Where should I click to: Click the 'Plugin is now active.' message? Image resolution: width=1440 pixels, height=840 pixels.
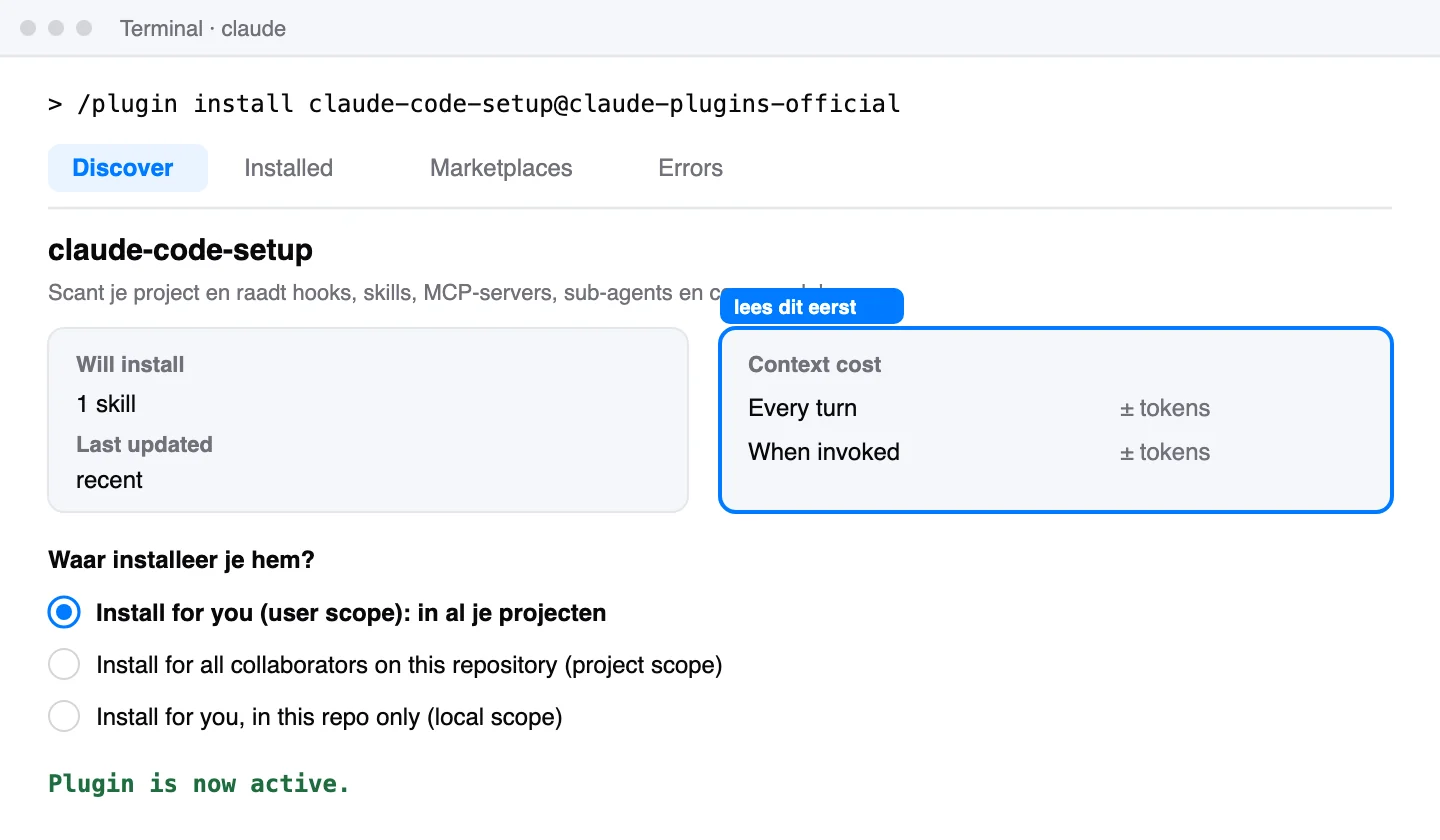coord(199,784)
